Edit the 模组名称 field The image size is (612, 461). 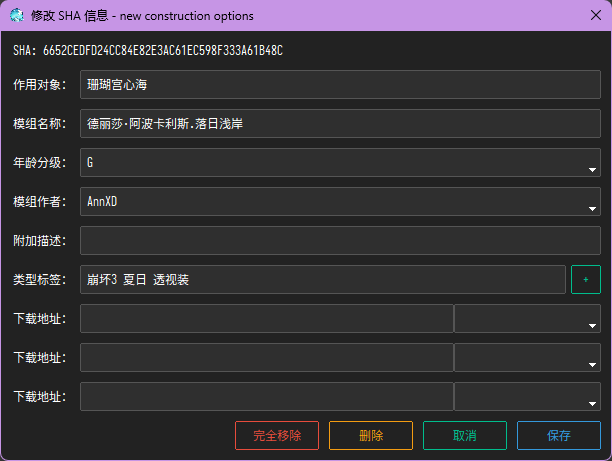pos(340,123)
